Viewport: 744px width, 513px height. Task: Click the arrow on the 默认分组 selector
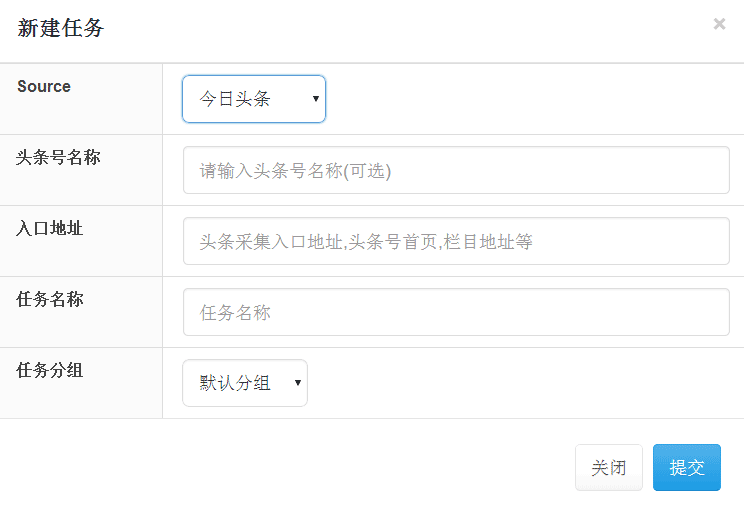coord(298,383)
